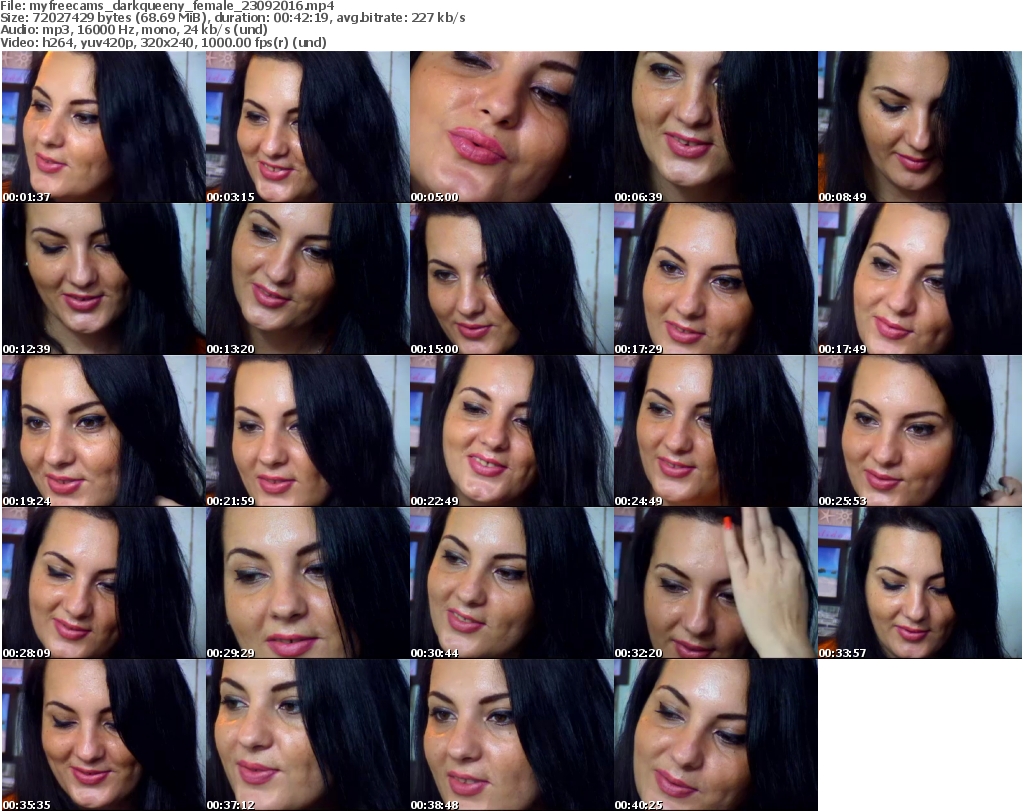The image size is (1024, 811).
Task: Select the thumbnail timestamped 00:12:39
Action: pos(104,279)
